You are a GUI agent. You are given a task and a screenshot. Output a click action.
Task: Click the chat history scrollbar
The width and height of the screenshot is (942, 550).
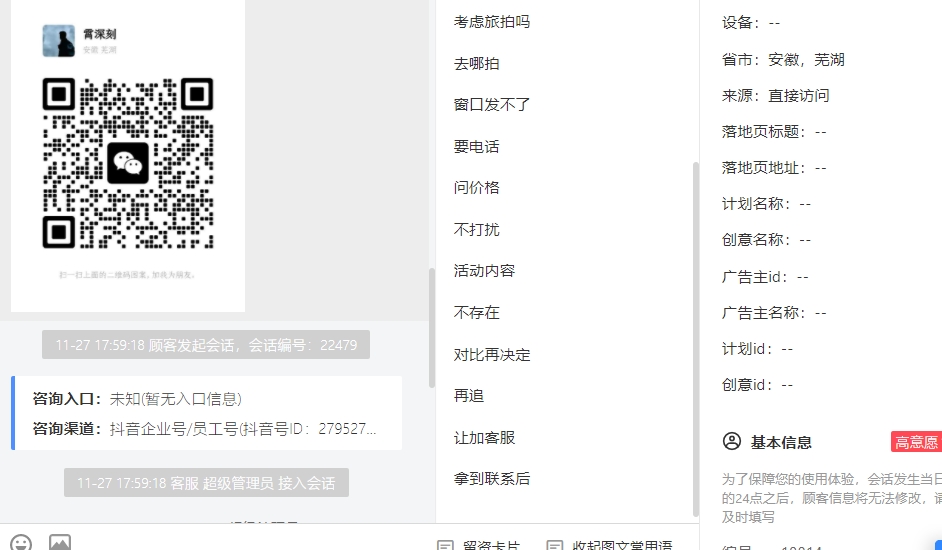pyautogui.click(x=431, y=328)
